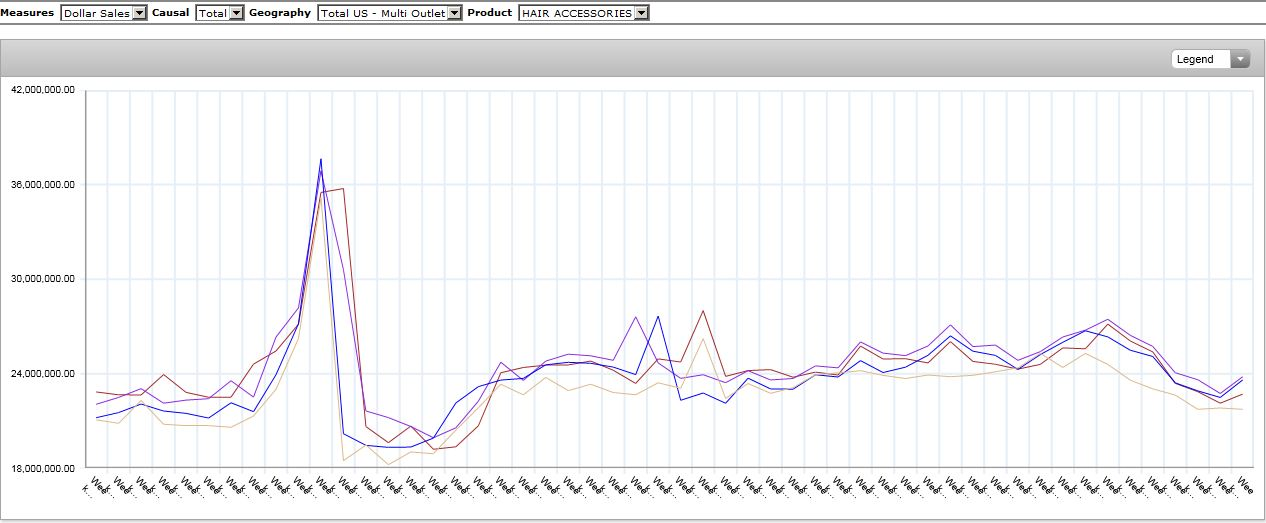
Task: Expand the Causal dropdown set to Total
Action: tap(220, 13)
